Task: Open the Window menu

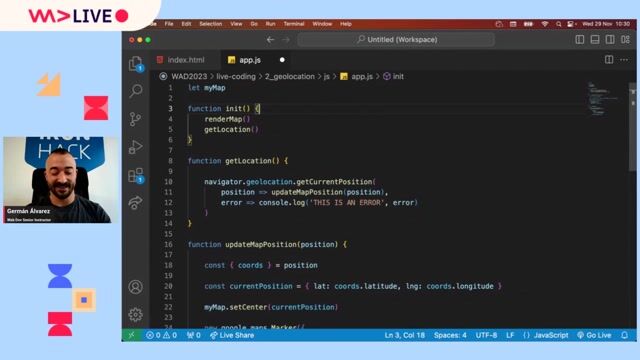Action: coord(322,24)
